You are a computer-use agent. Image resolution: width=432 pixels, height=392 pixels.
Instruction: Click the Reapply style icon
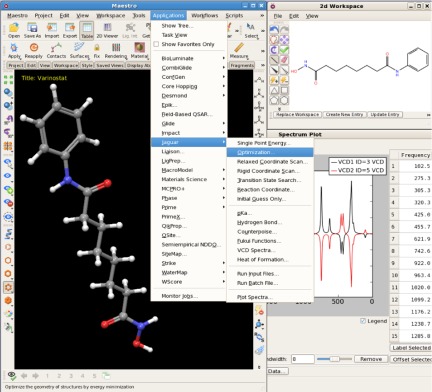click(34, 51)
